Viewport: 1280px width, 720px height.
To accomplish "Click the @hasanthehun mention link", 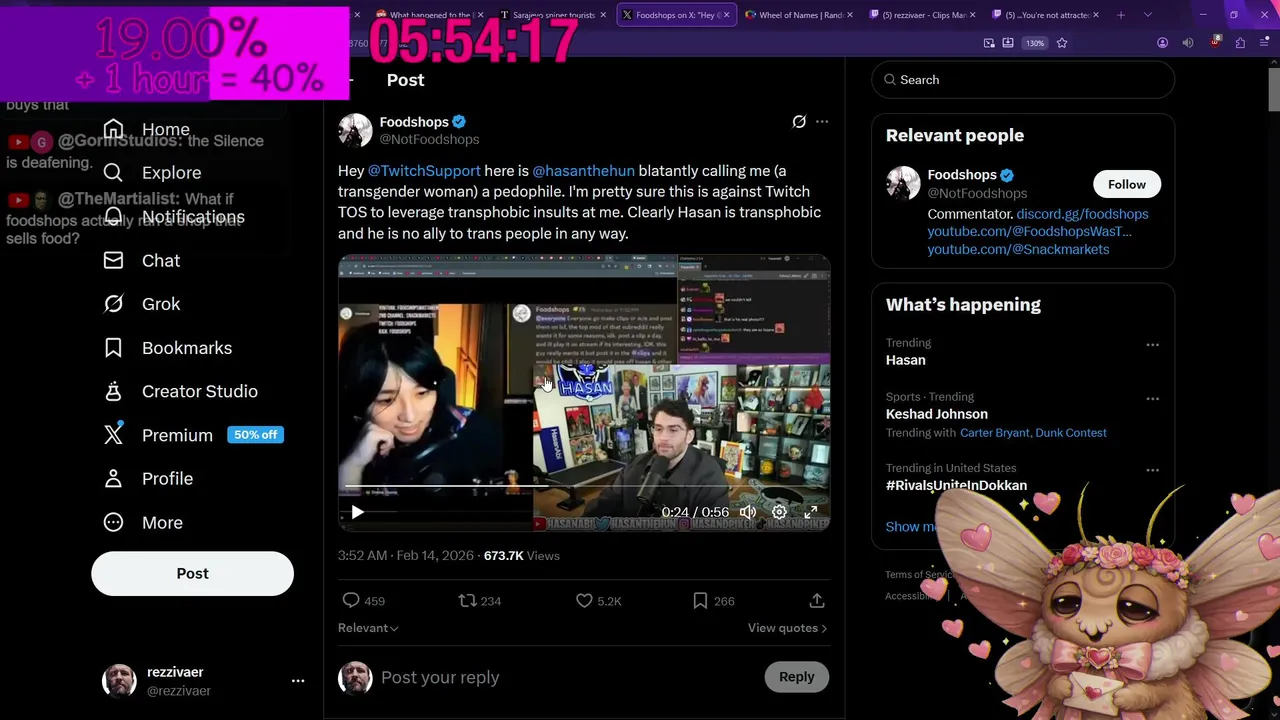I will point(584,171).
